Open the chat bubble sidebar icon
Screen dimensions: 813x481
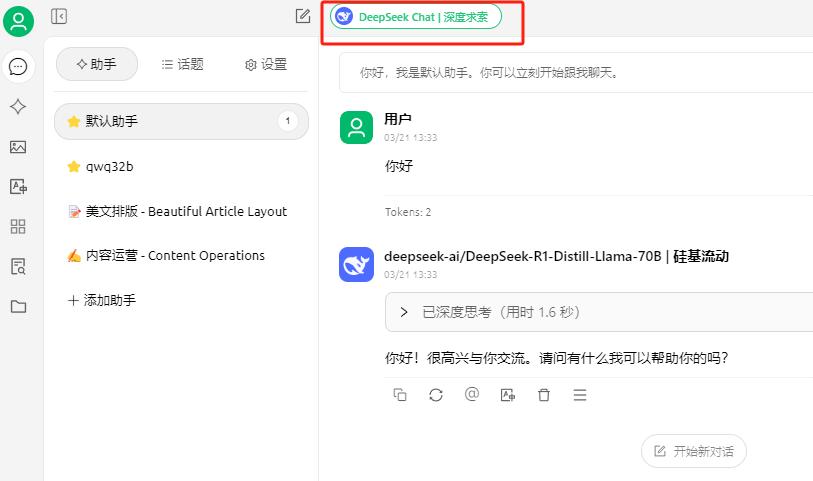[x=18, y=67]
